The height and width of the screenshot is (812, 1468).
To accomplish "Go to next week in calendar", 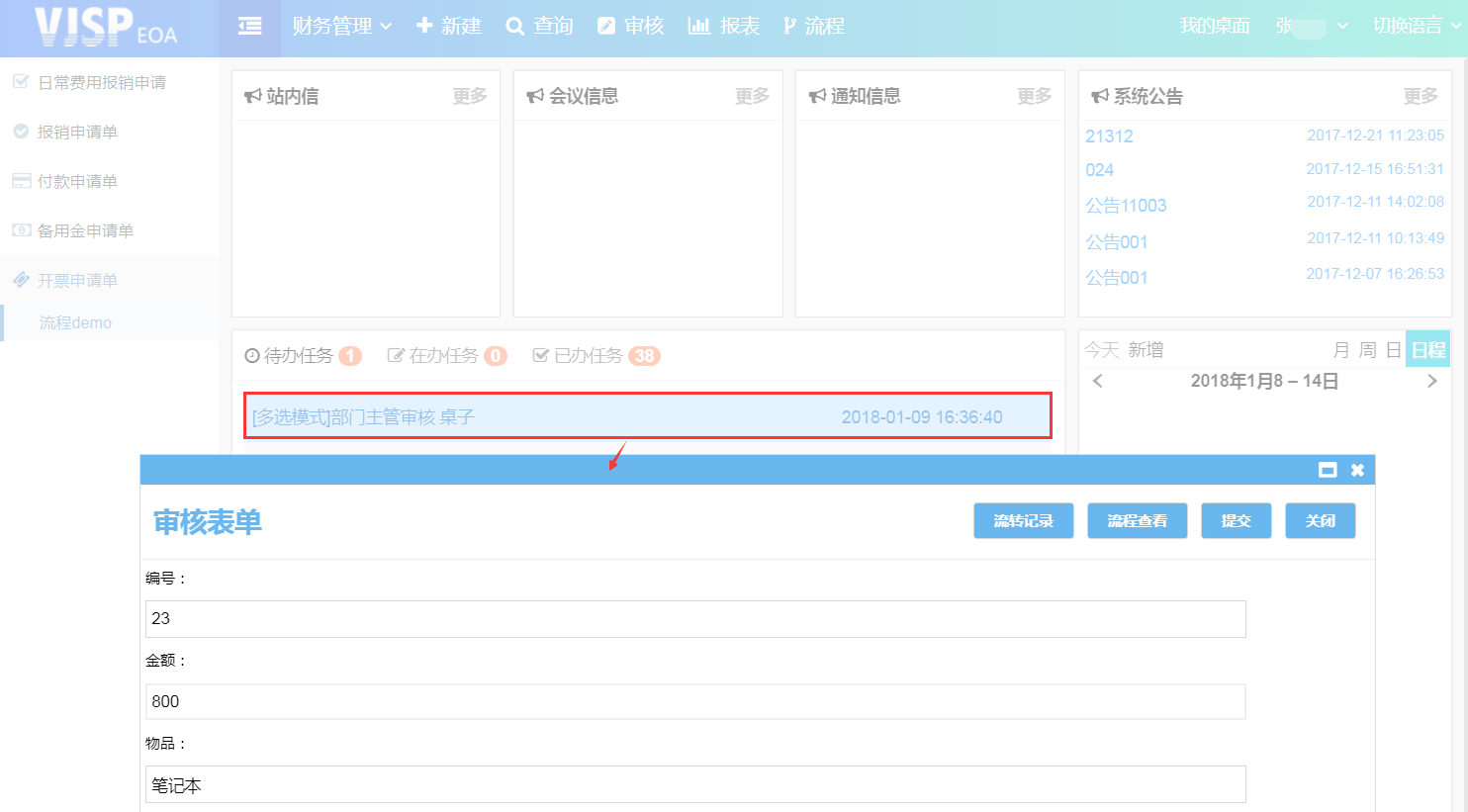I will pyautogui.click(x=1431, y=381).
